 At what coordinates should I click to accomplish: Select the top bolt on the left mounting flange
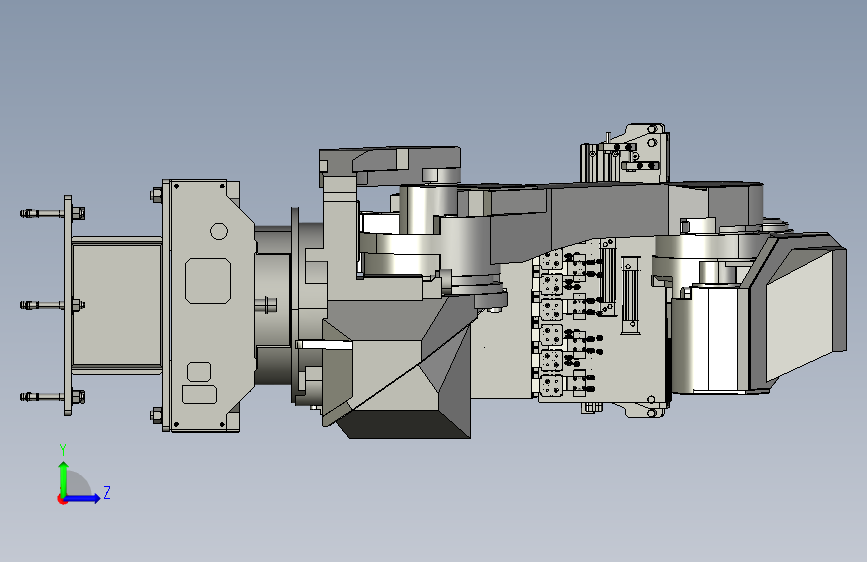tap(52, 213)
